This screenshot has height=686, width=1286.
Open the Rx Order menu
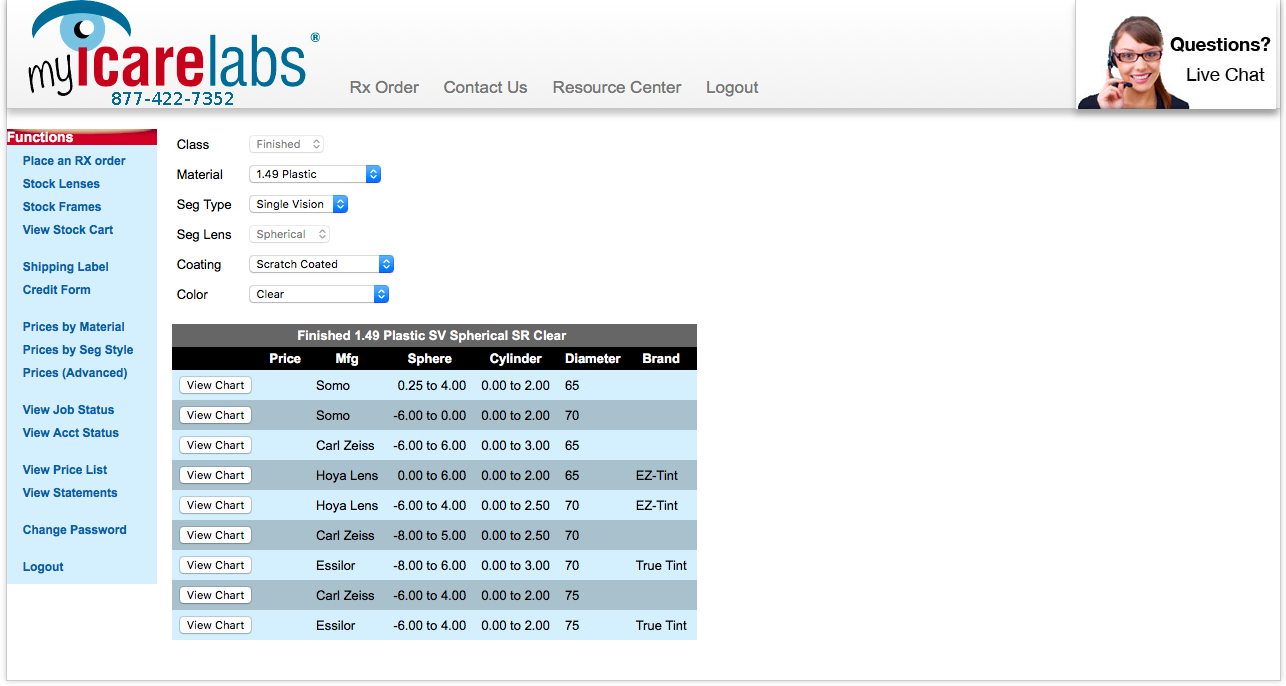click(x=384, y=87)
